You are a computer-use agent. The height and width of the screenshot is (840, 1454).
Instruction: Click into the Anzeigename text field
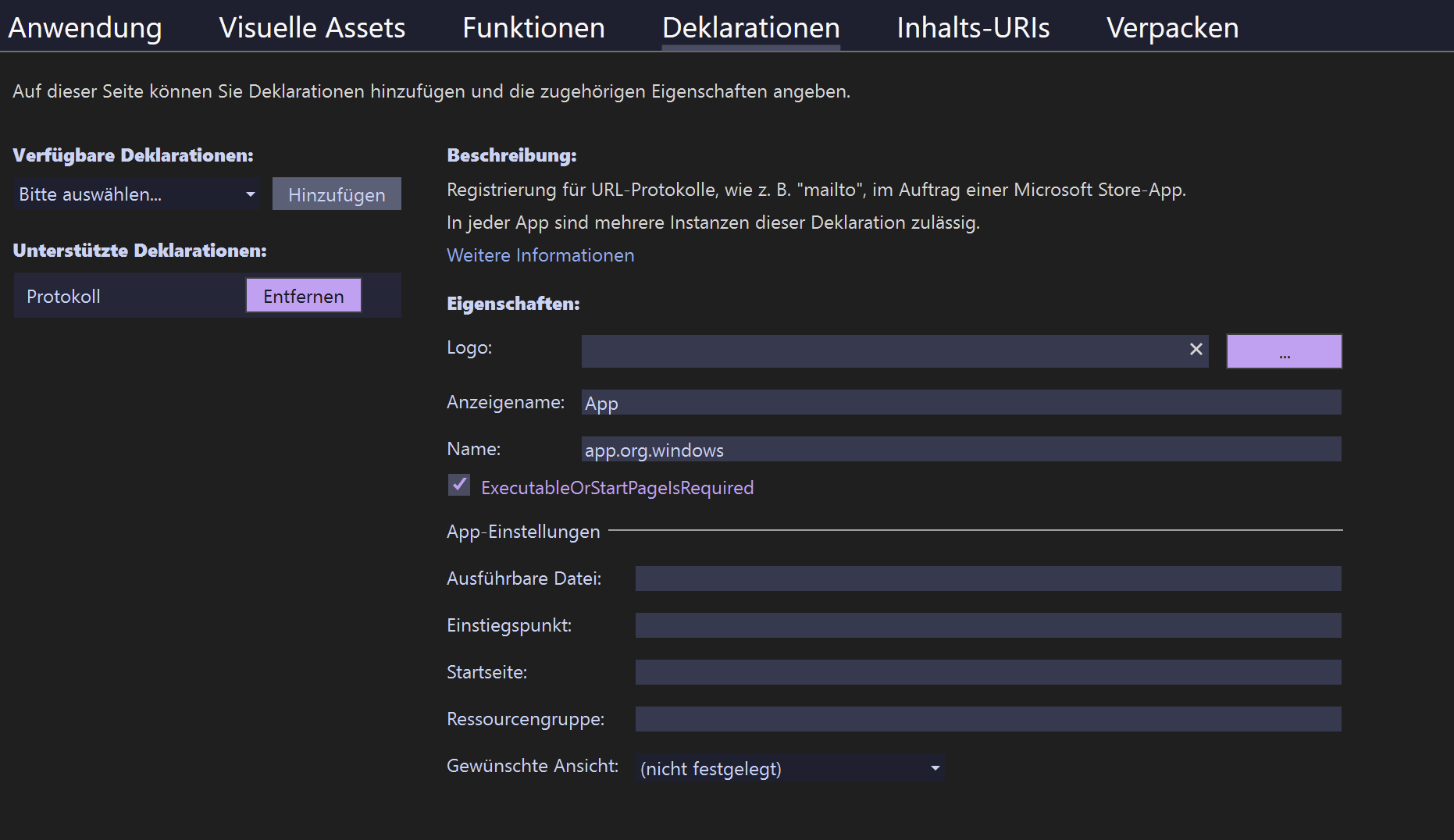[960, 403]
